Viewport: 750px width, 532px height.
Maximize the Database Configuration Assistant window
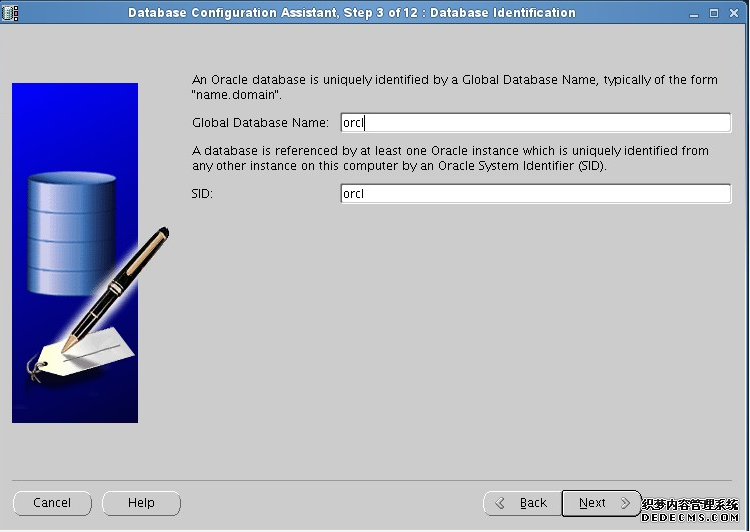click(716, 13)
